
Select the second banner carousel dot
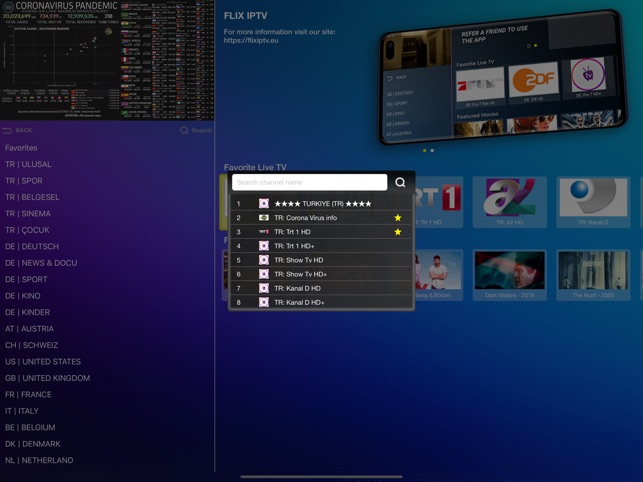click(x=432, y=151)
